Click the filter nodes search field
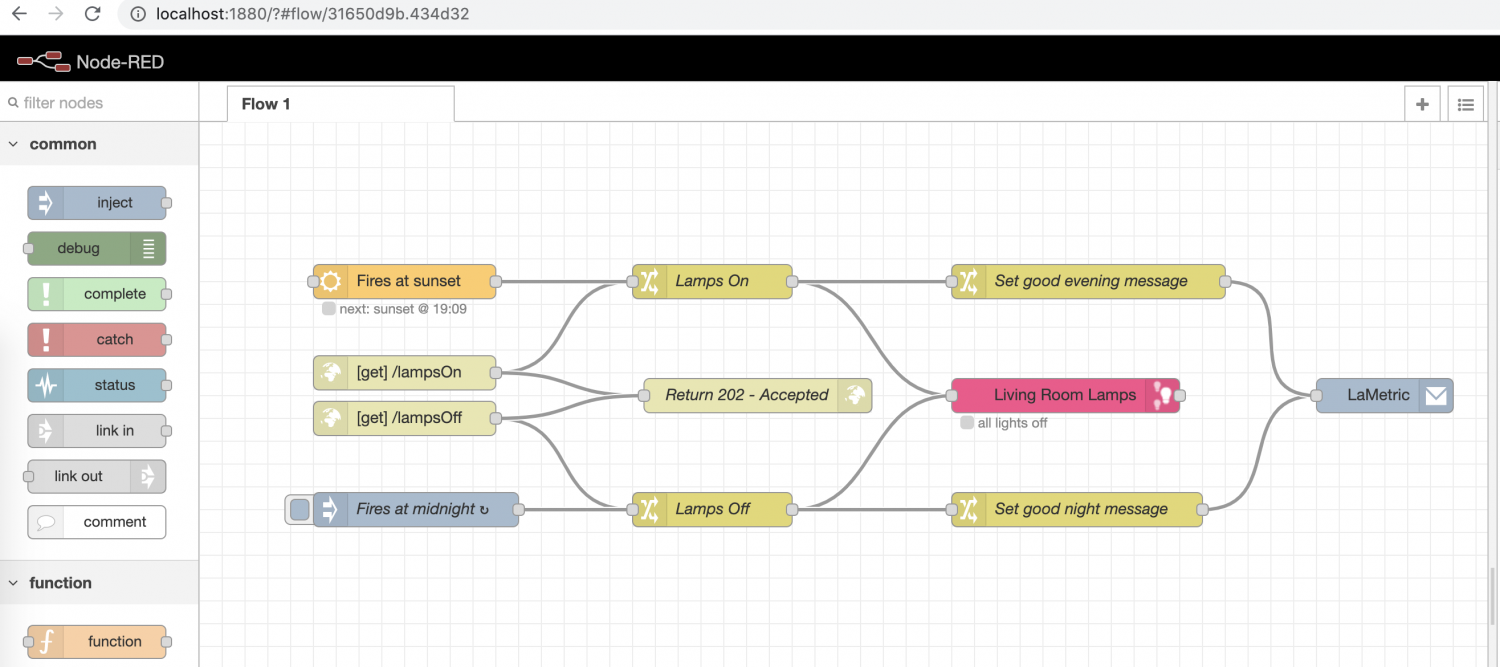Viewport: 1500px width, 667px height. tap(90, 102)
